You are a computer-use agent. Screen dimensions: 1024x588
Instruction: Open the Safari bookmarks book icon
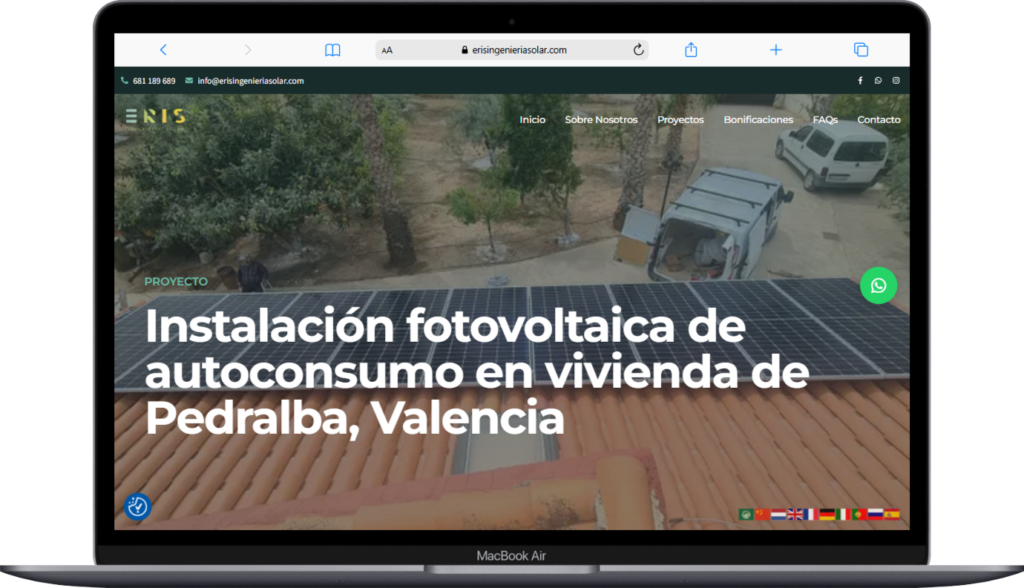pyautogui.click(x=332, y=50)
